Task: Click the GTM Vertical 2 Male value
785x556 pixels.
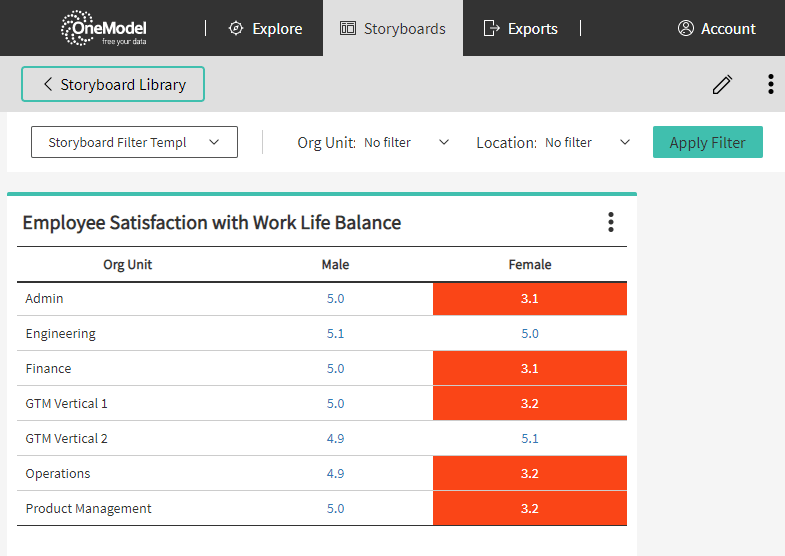Action: (x=335, y=439)
